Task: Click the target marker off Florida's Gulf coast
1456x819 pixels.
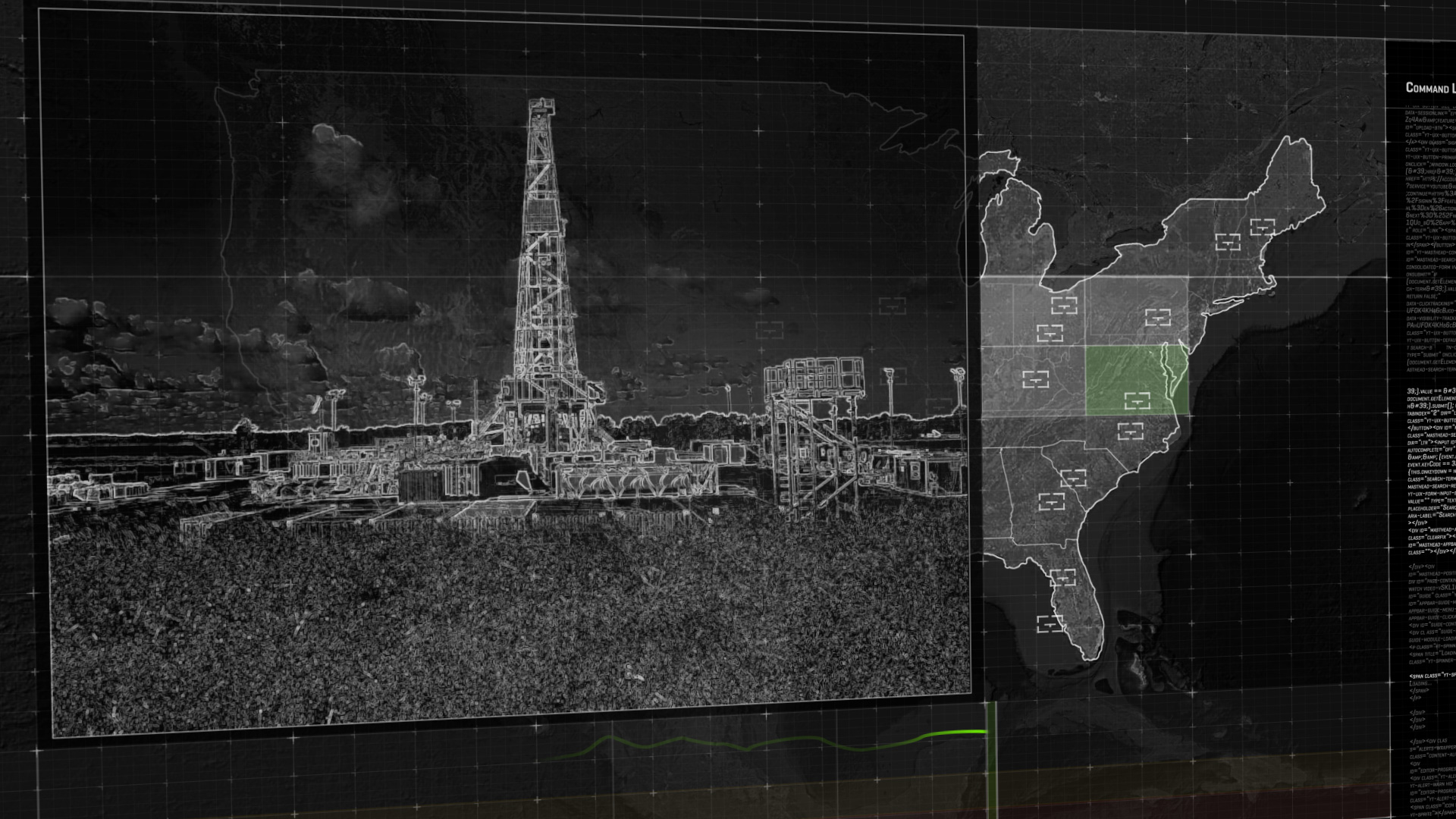Action: pyautogui.click(x=1050, y=624)
